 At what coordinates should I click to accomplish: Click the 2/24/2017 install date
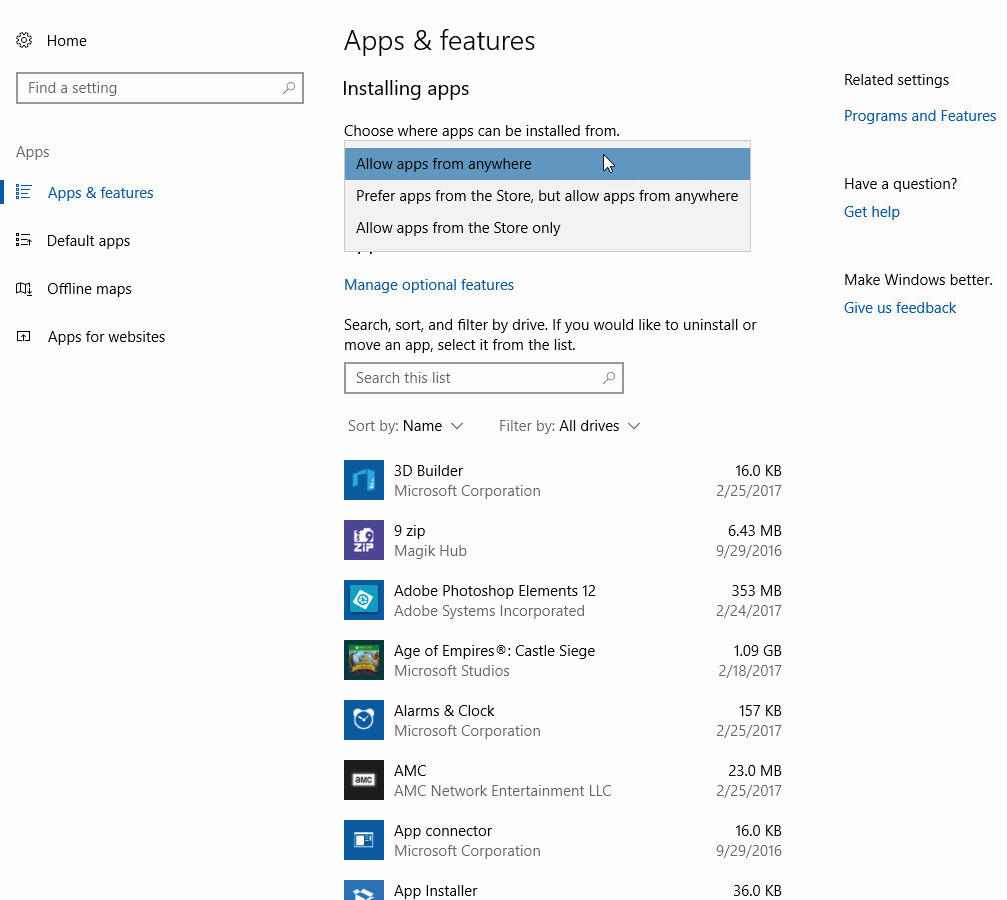(x=749, y=610)
